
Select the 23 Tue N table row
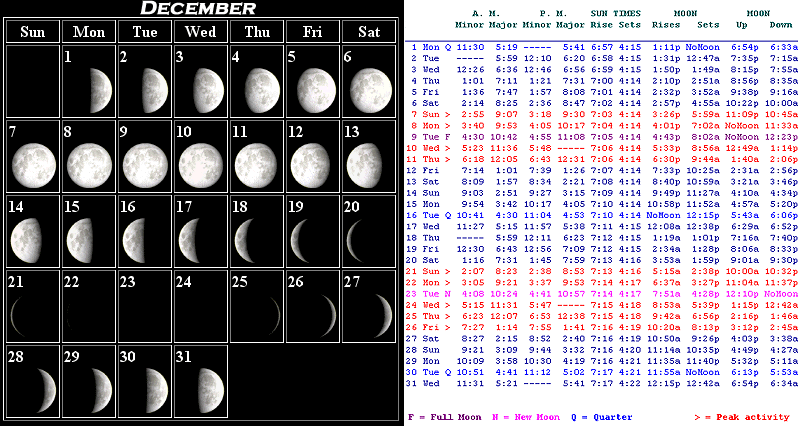pos(603,294)
